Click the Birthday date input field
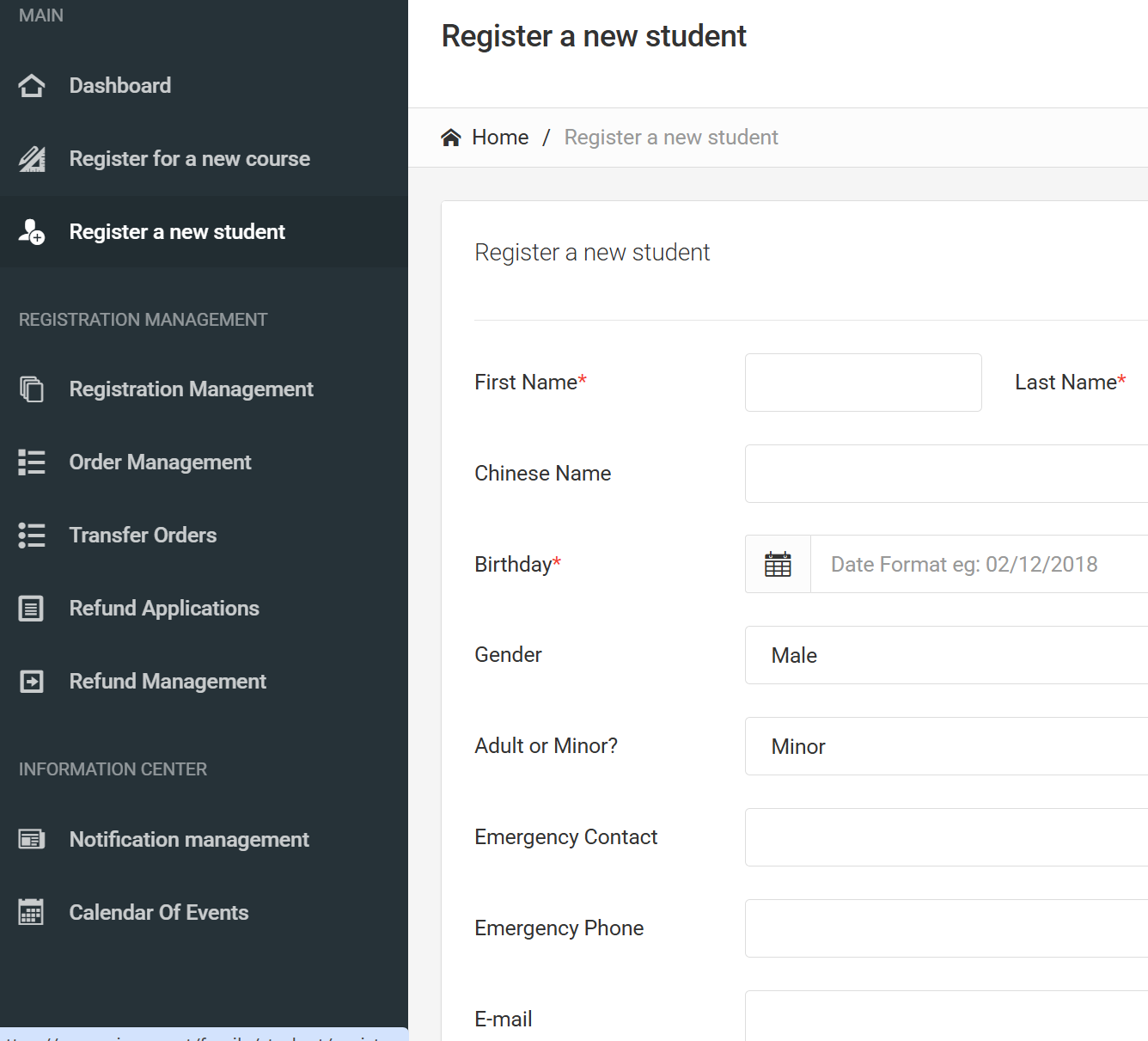The width and height of the screenshot is (1148, 1041). (978, 565)
